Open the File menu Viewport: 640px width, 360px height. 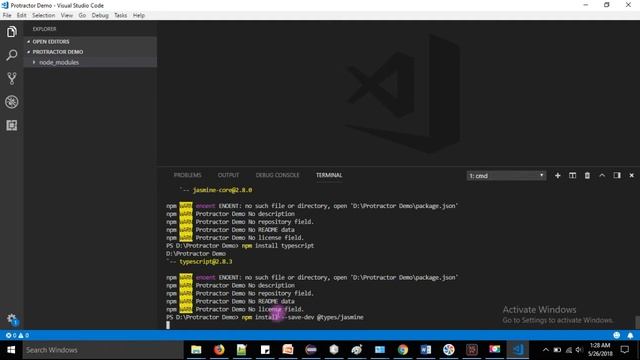[7, 16]
